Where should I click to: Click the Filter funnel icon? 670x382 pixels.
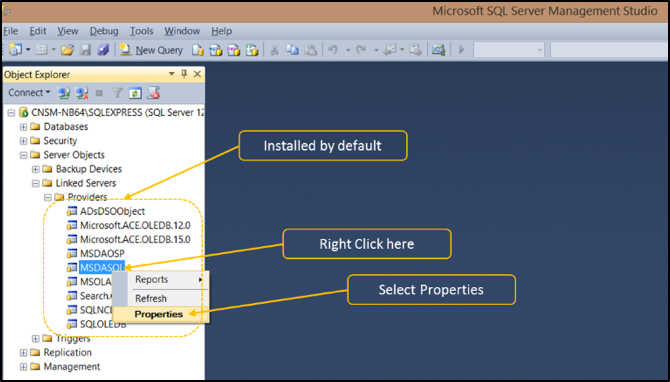point(117,93)
